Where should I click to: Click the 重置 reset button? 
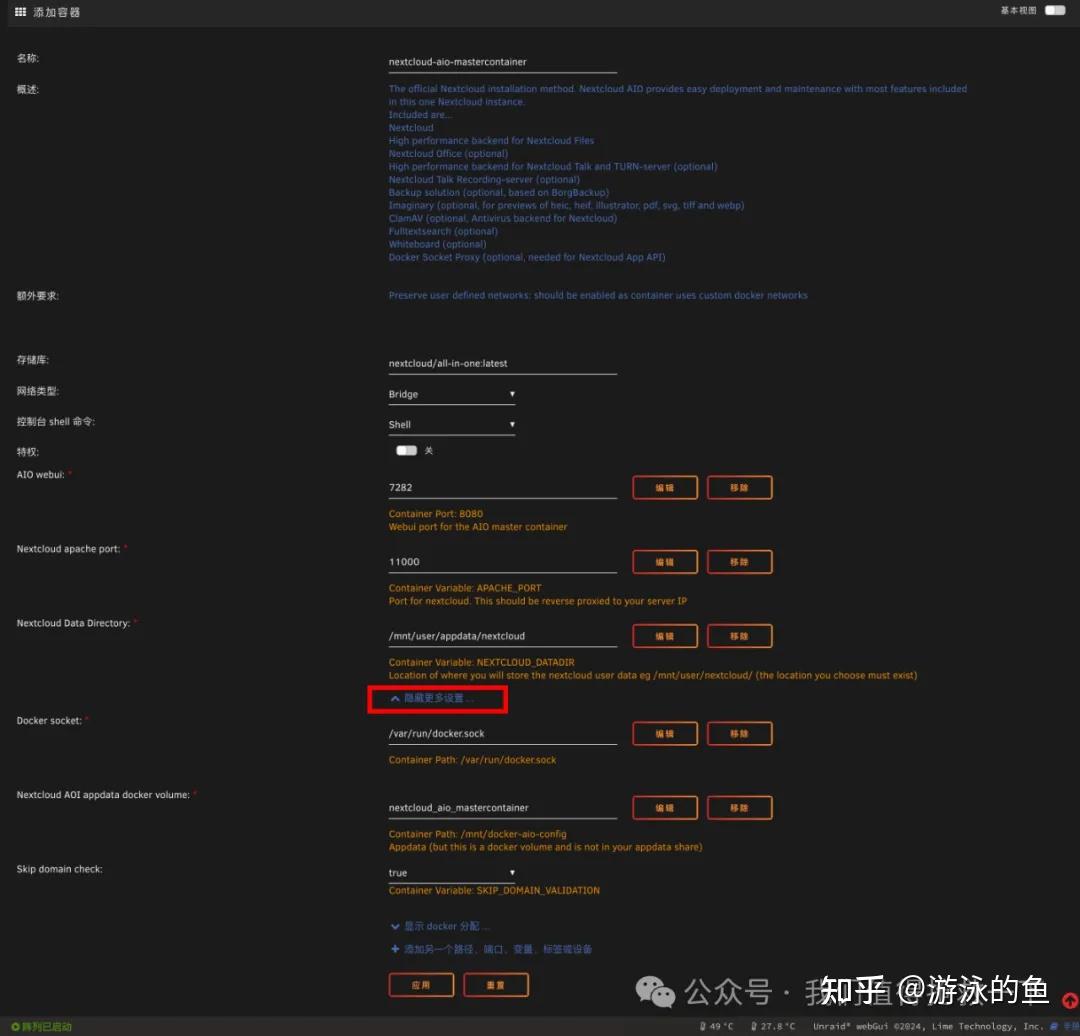point(496,984)
